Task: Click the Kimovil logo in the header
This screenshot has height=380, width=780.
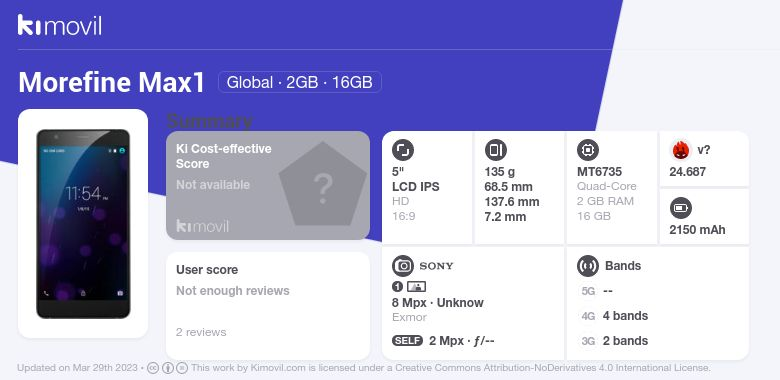Action: (60, 25)
